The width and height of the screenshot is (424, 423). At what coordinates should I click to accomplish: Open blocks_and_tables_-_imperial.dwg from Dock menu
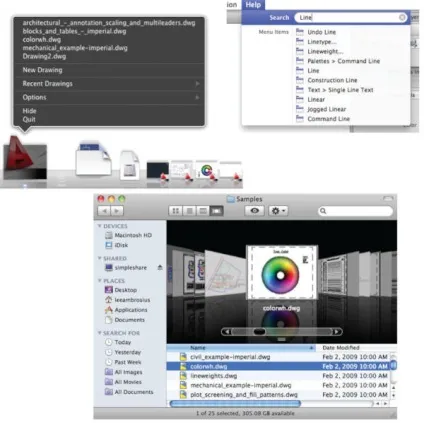coord(74,31)
